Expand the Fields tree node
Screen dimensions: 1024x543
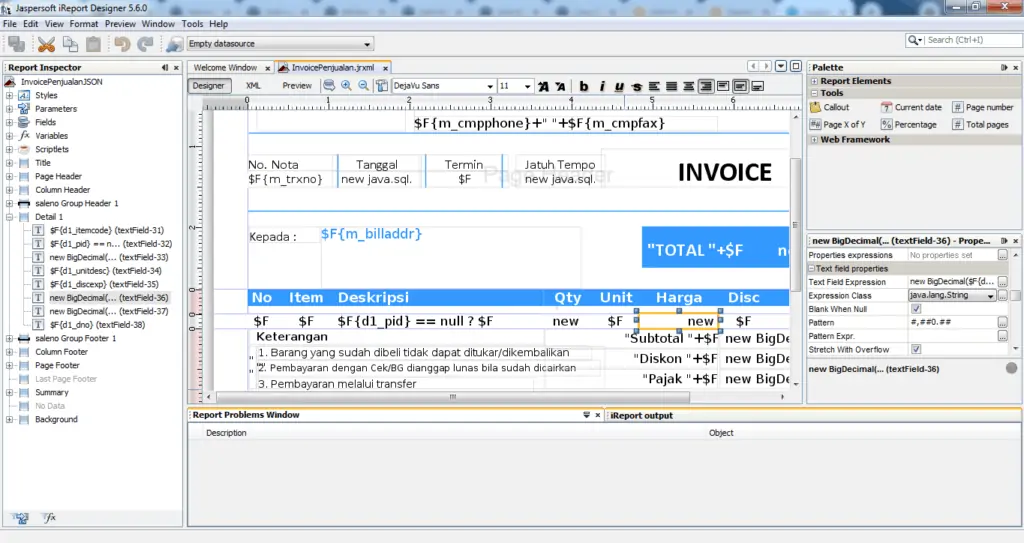(9, 122)
